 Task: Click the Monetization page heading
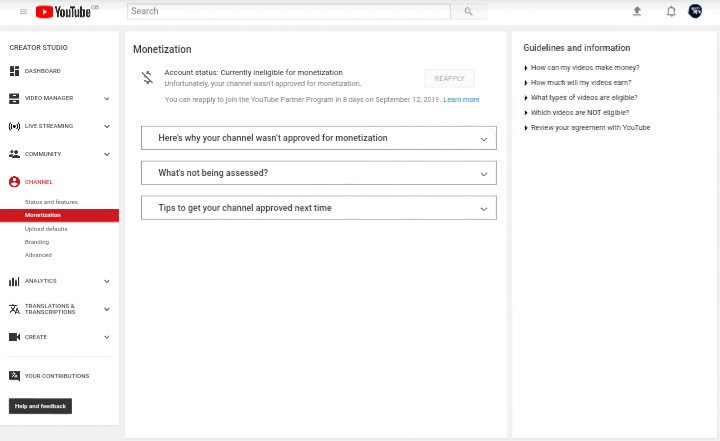162,49
